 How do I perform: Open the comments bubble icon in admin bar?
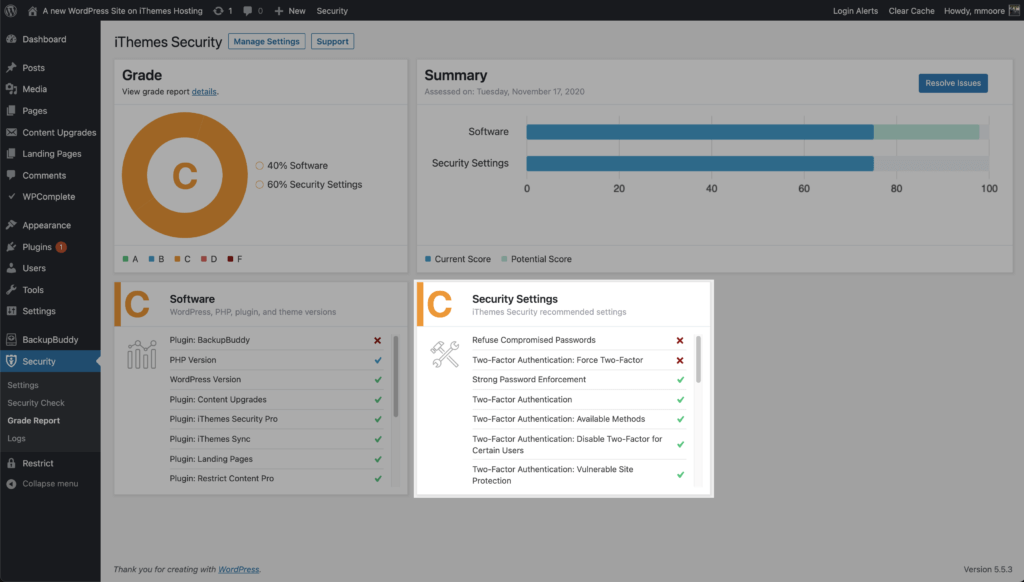pyautogui.click(x=248, y=10)
